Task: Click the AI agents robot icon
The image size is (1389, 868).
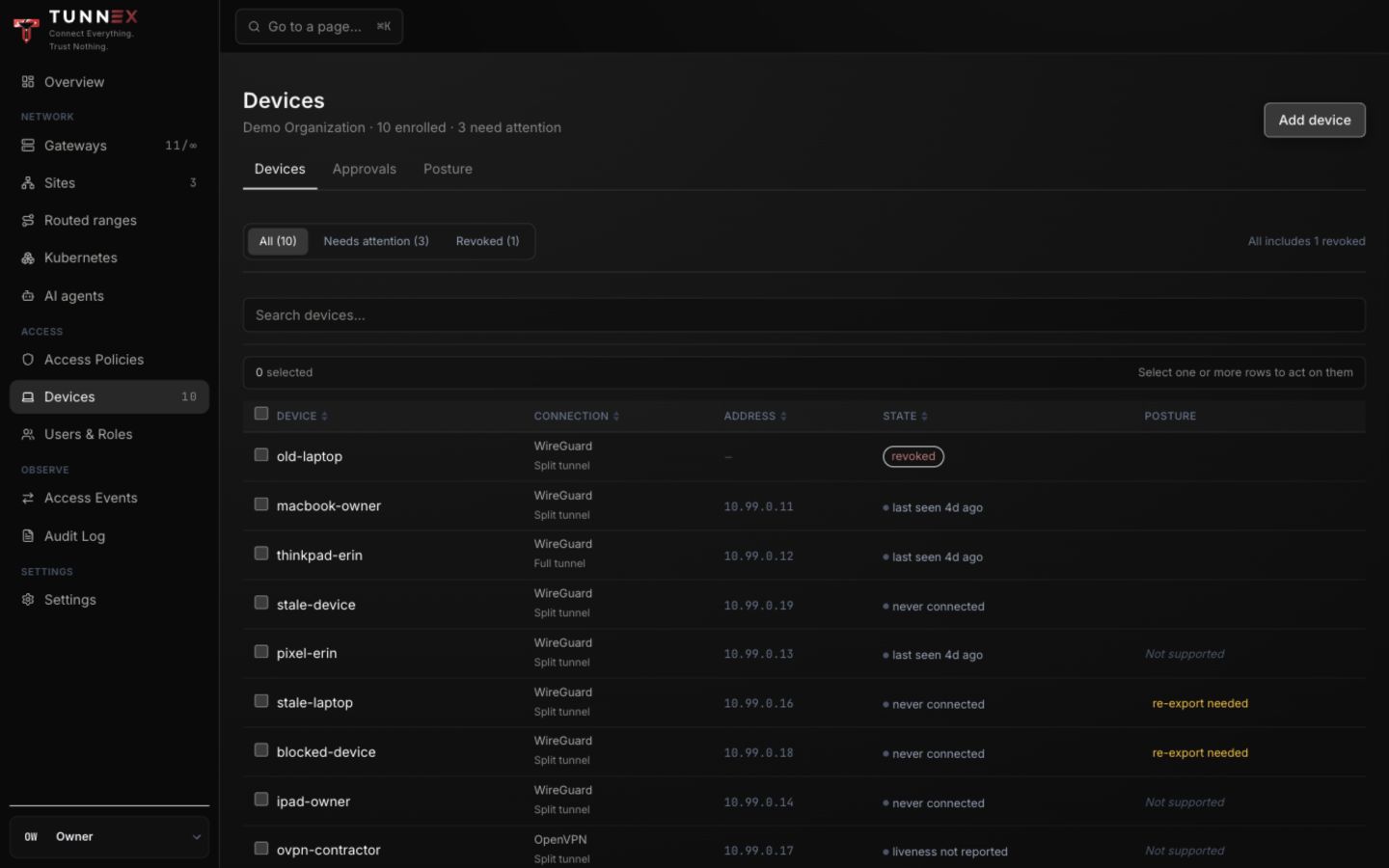Action: (x=28, y=296)
